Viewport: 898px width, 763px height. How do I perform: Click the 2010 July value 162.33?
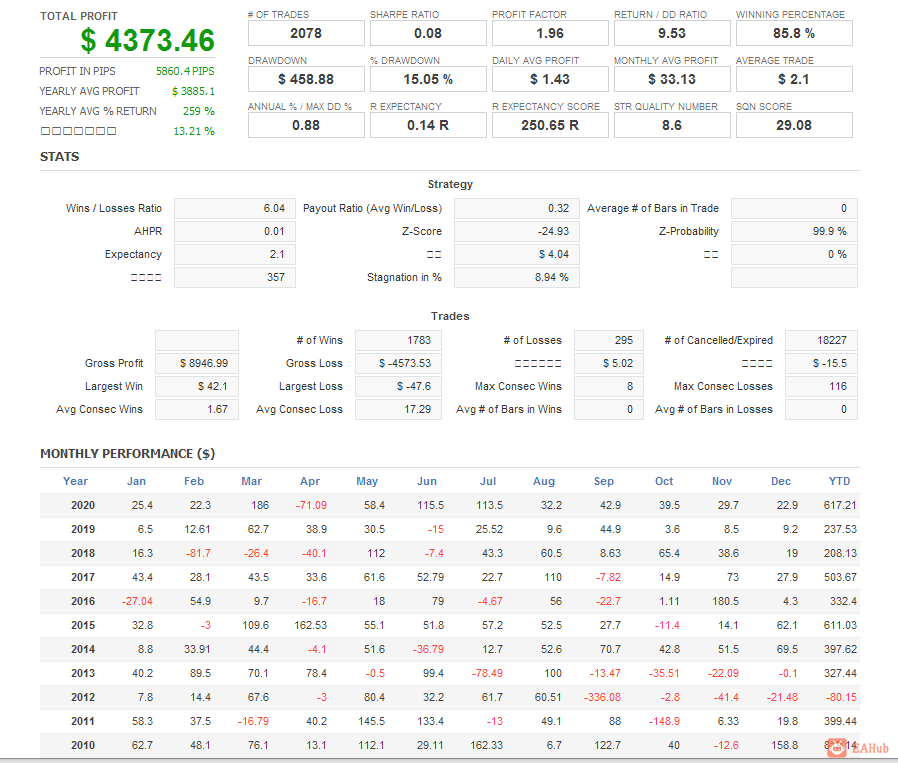tap(486, 745)
